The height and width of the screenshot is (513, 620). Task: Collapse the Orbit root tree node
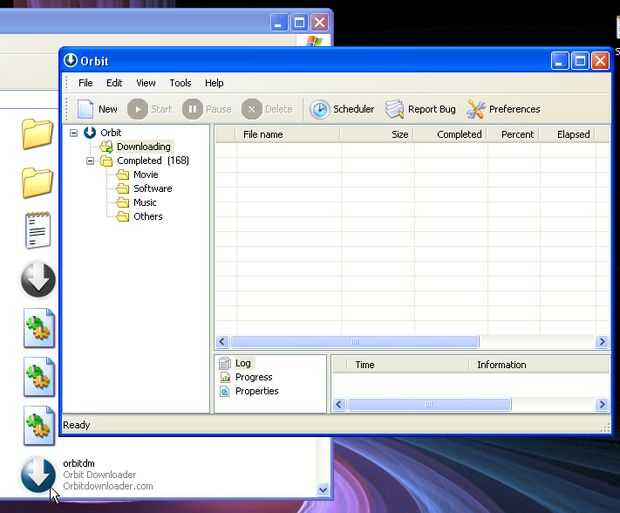point(74,133)
